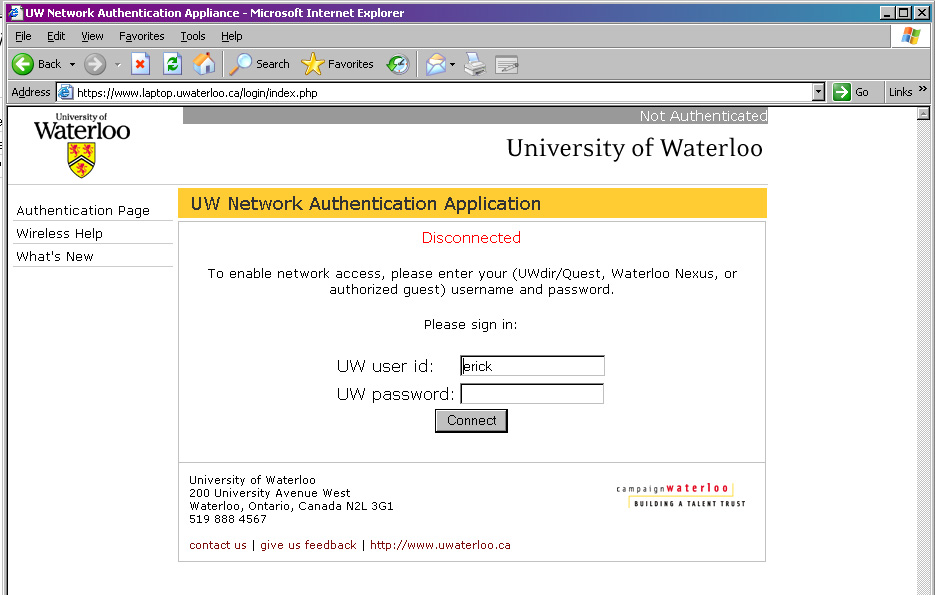Click the Print icon in toolbar

[475, 64]
